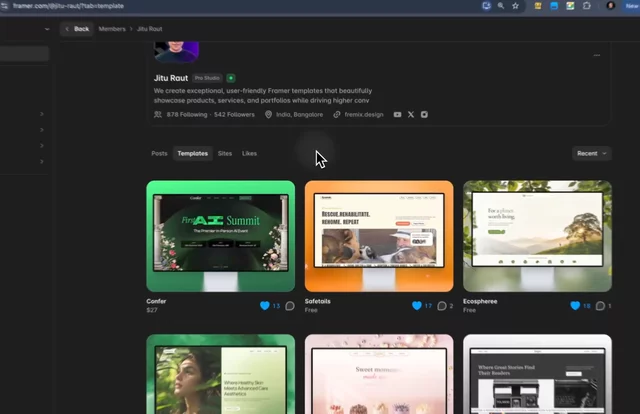The image size is (640, 414).
Task: Switch to the Likes tab
Action: click(x=249, y=154)
